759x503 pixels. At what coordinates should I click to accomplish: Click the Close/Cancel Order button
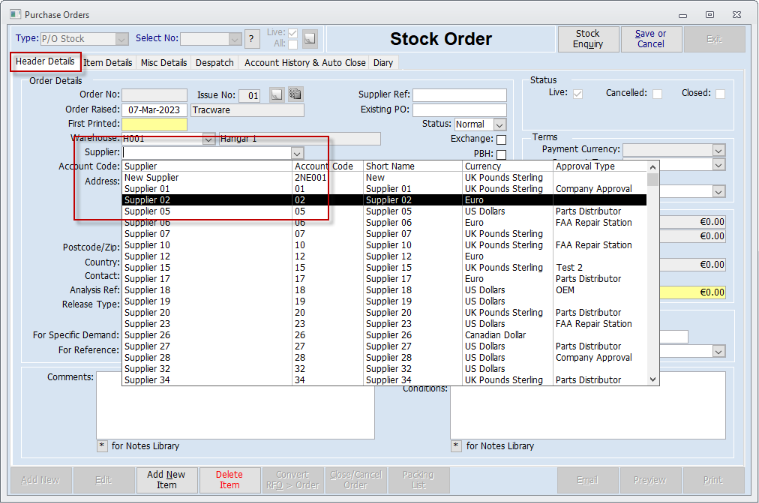356,480
